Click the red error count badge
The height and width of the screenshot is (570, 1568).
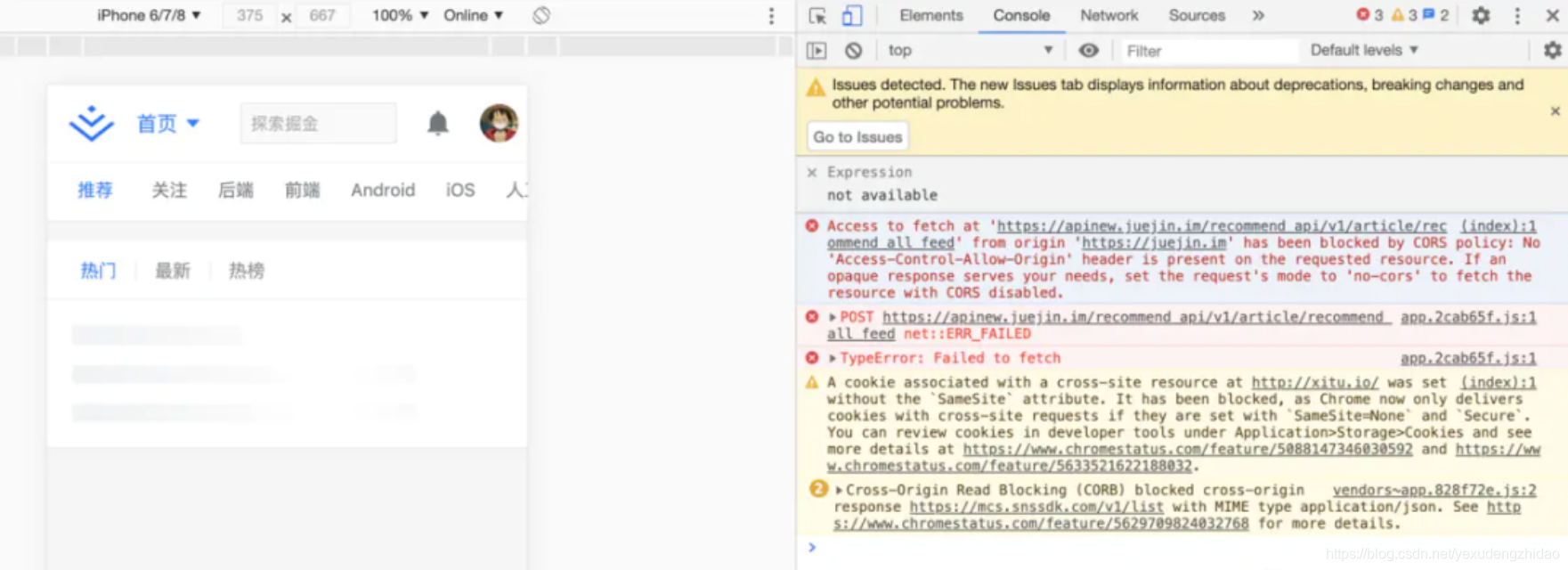[x=1369, y=15]
